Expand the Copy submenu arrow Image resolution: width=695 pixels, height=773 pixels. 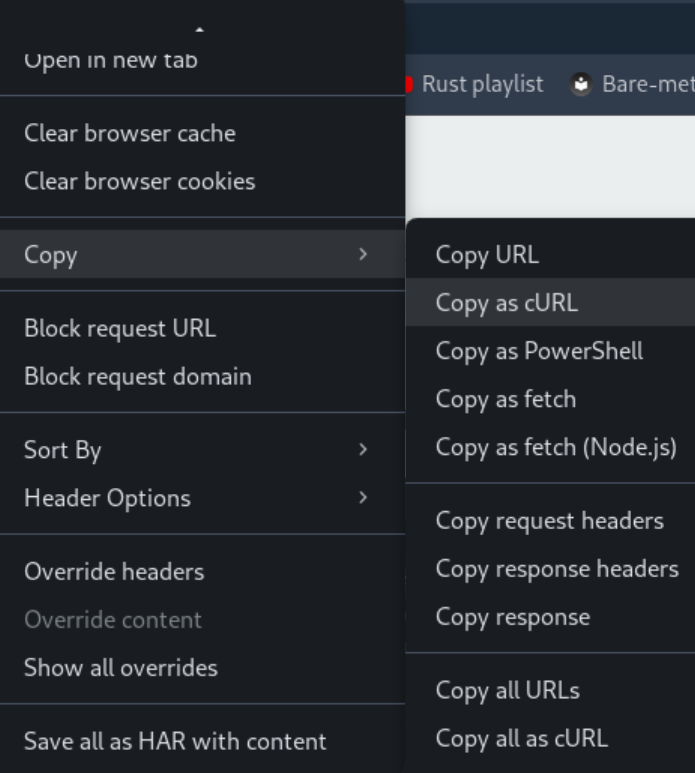pos(362,254)
